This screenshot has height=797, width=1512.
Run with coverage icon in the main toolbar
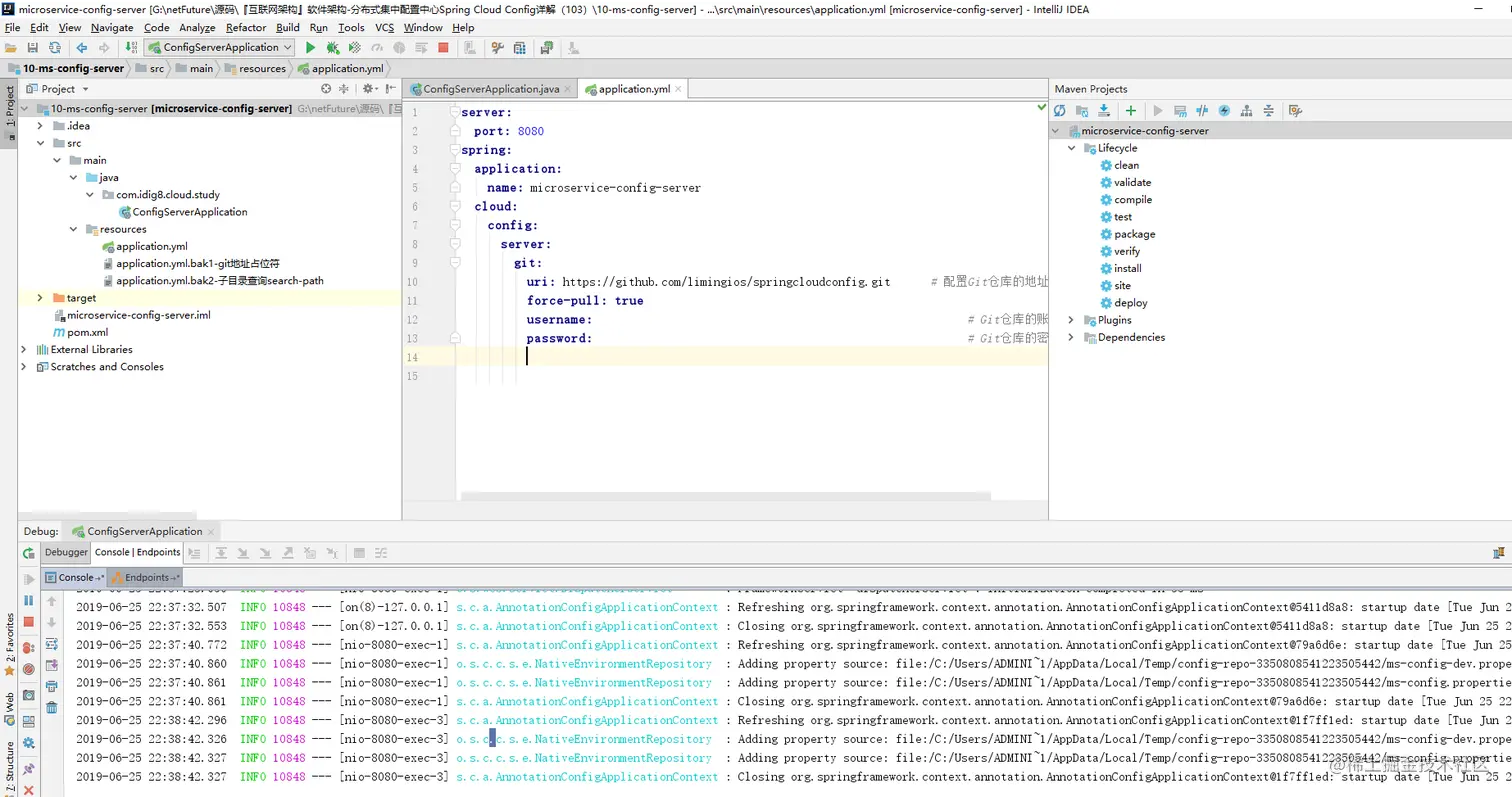click(354, 47)
